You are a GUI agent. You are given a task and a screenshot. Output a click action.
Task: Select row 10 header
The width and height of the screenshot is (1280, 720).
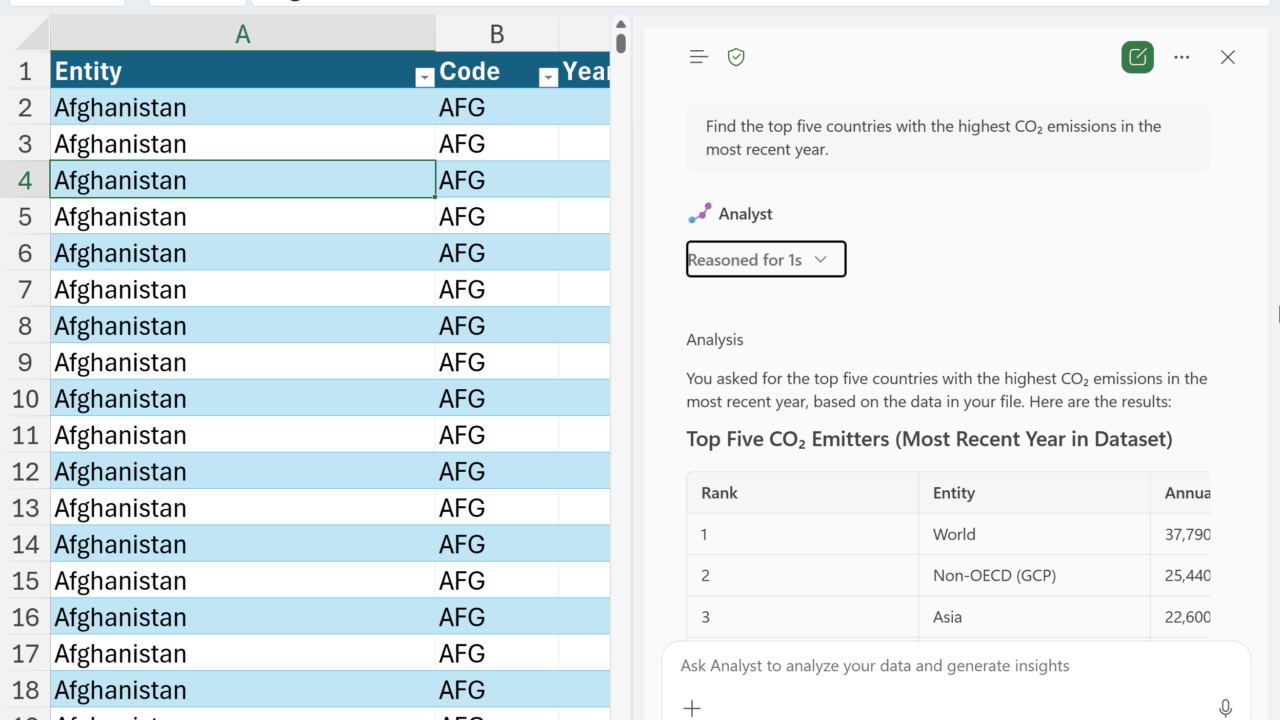click(x=25, y=399)
